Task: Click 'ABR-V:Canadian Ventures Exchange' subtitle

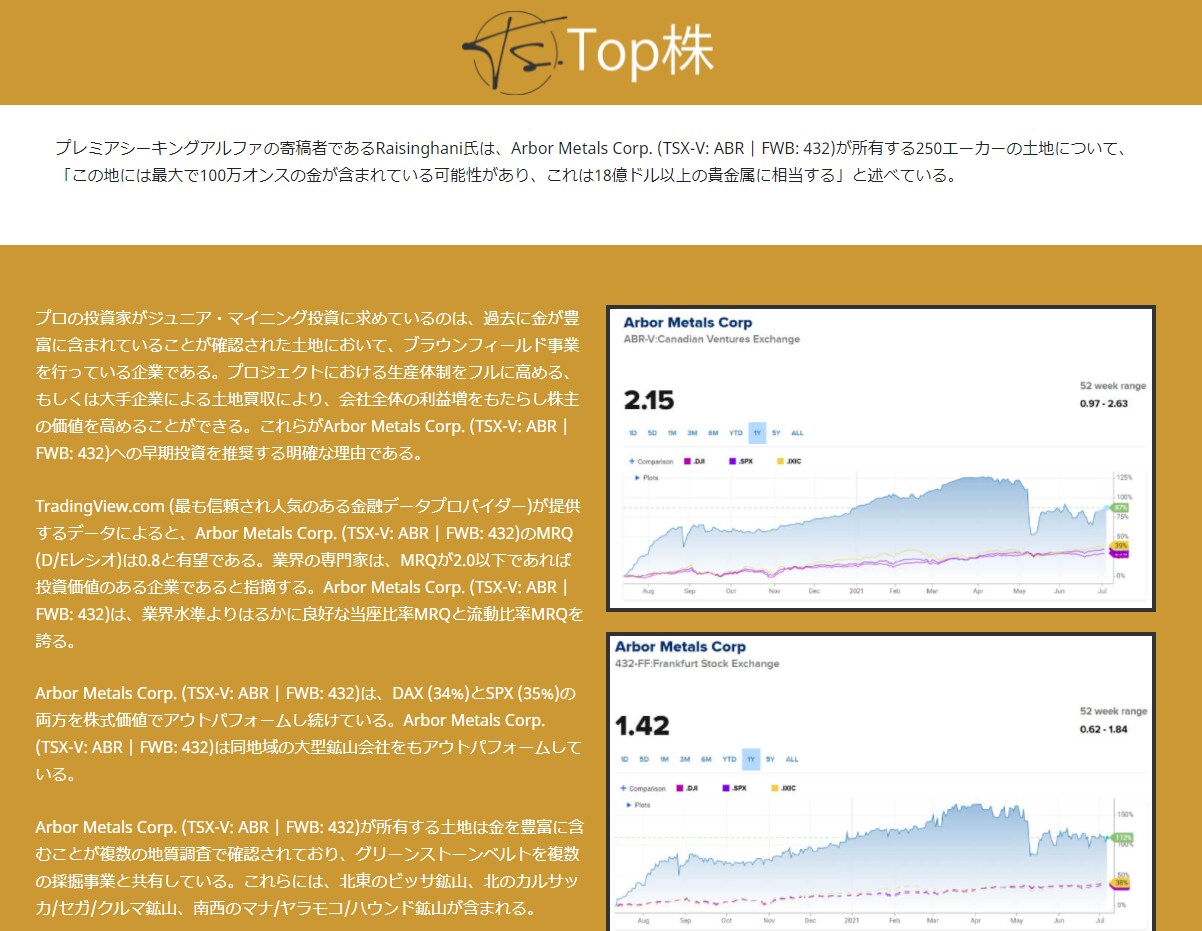Action: coord(711,339)
